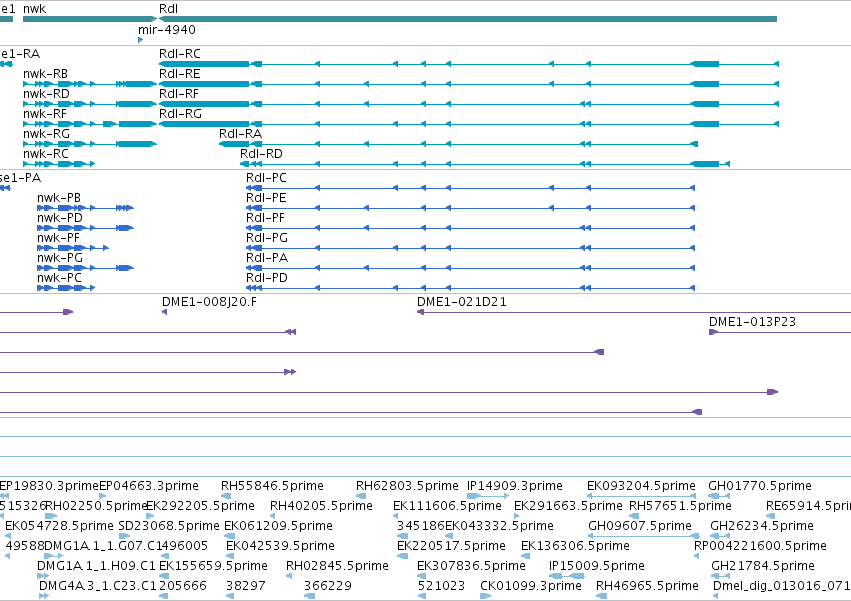Select EST SD23068.5prime
This screenshot has height=601, width=851.
pyautogui.click(x=169, y=526)
